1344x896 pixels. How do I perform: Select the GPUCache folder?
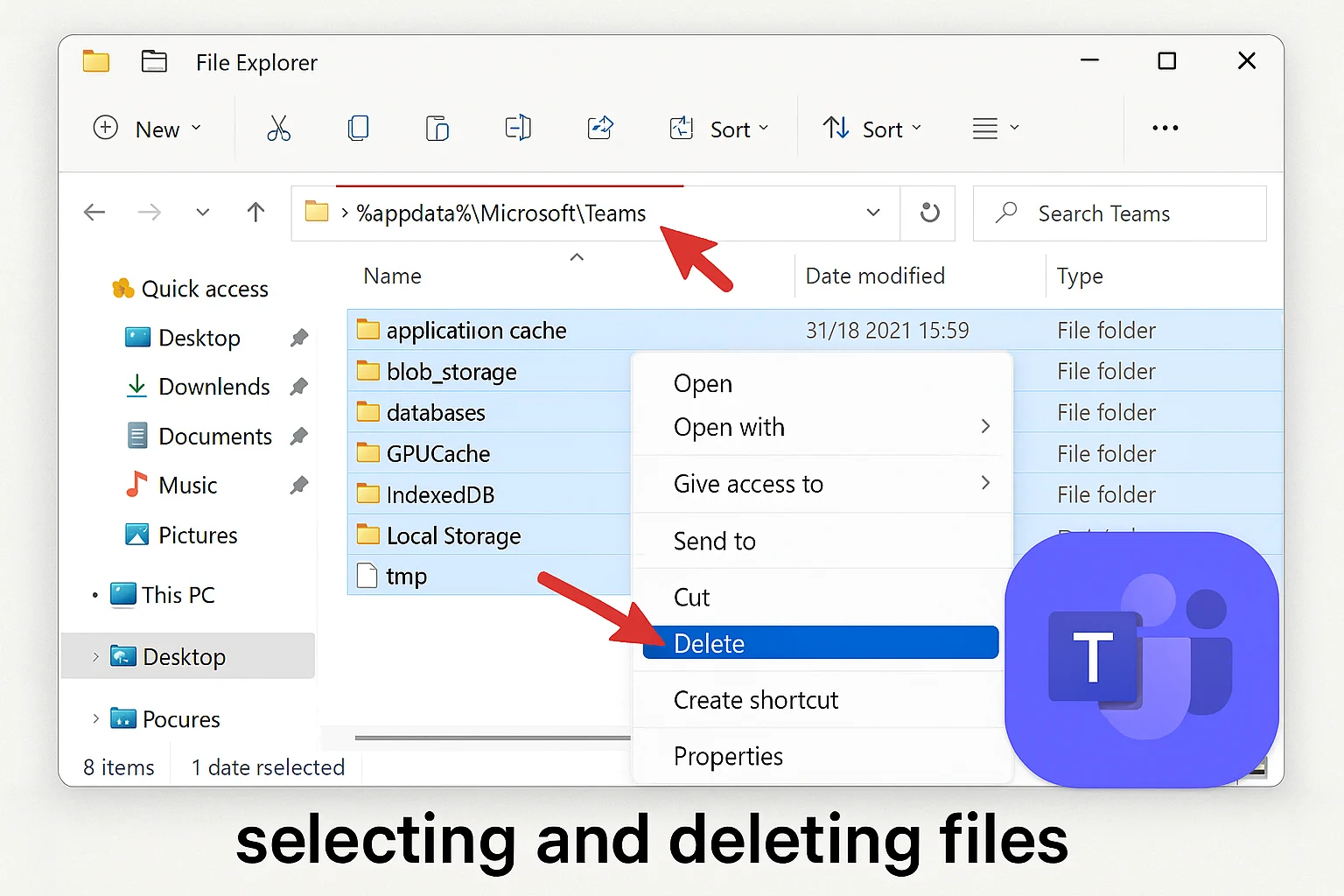point(423,453)
